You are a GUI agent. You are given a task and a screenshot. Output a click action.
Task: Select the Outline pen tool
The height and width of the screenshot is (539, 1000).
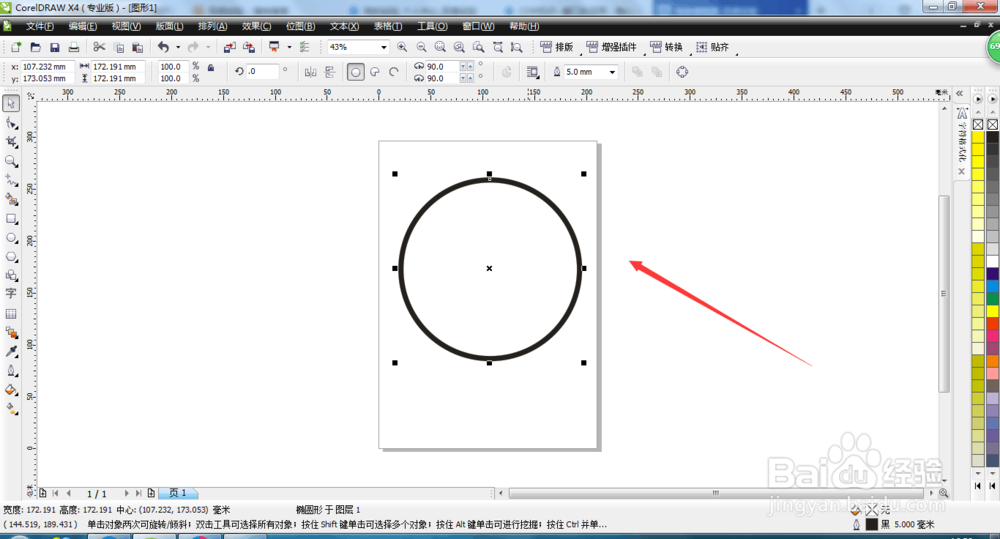pyautogui.click(x=11, y=371)
